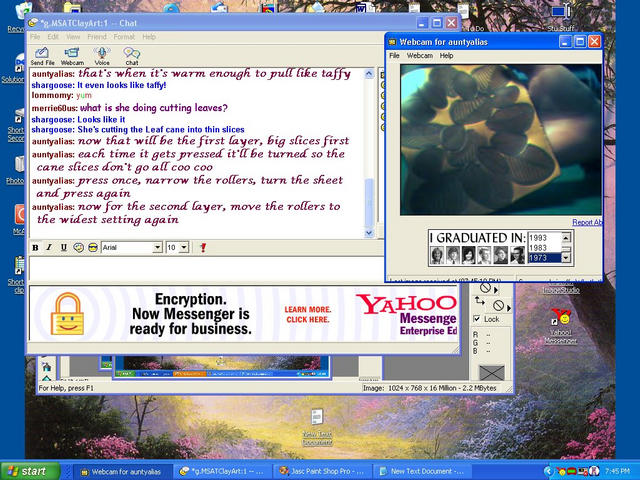Select the Stu Stuff desktop icon
Screen dimensions: 640x480
[560, 18]
